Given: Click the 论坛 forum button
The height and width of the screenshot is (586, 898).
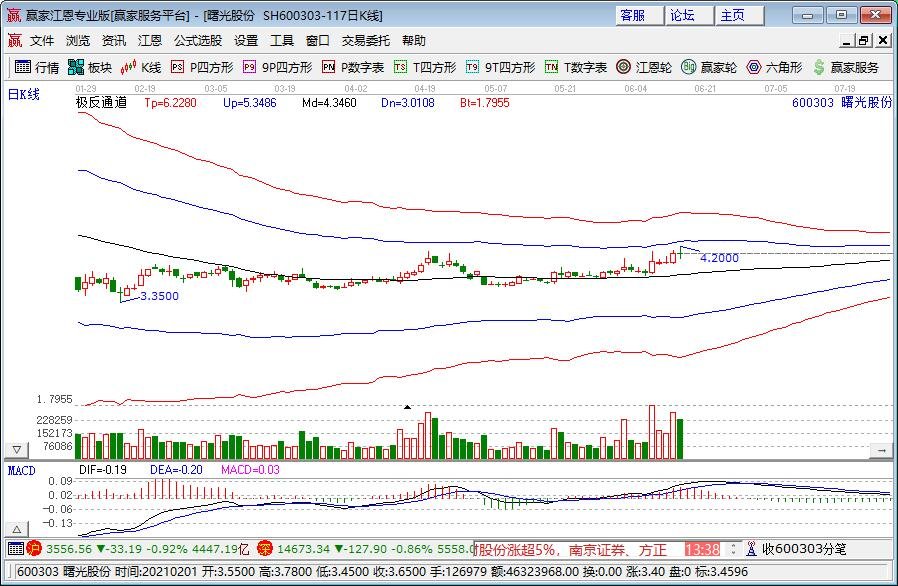Looking at the screenshot, I should (x=690, y=15).
